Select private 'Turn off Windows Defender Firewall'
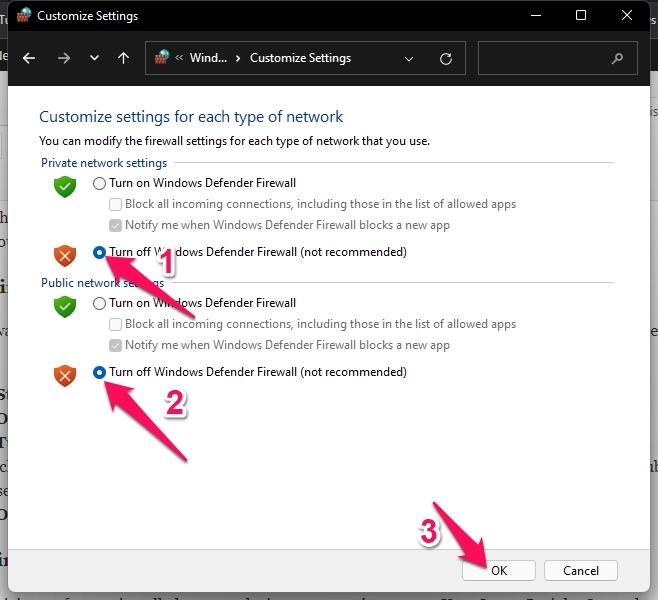Screen dimensions: 658x600 point(99,252)
